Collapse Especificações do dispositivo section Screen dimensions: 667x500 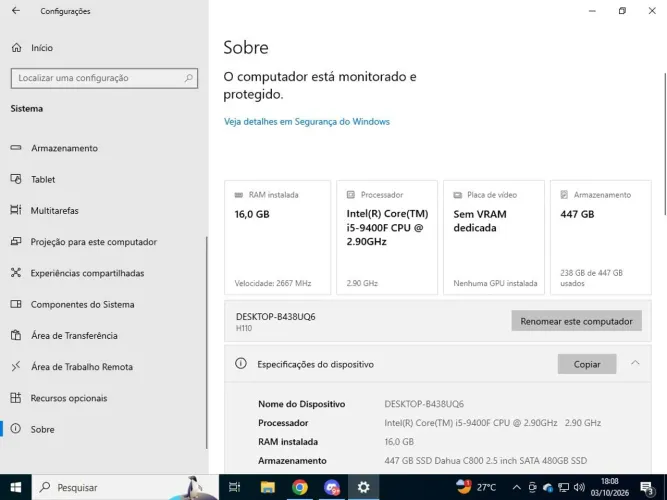(x=635, y=363)
